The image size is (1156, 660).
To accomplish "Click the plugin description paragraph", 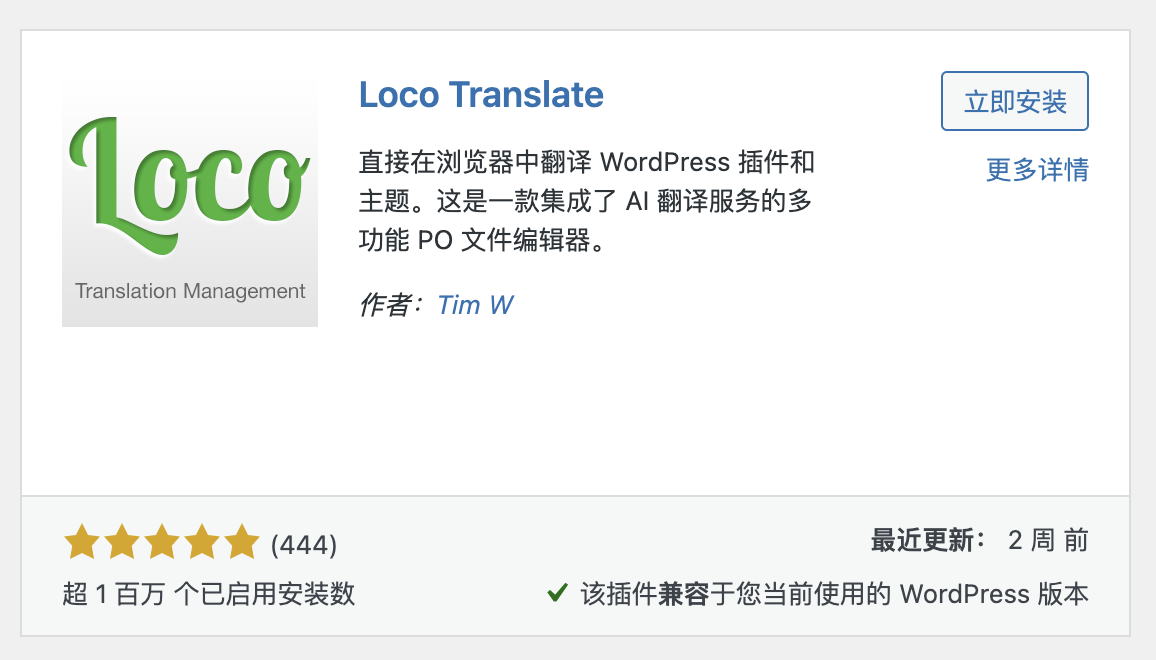I will pos(586,202).
